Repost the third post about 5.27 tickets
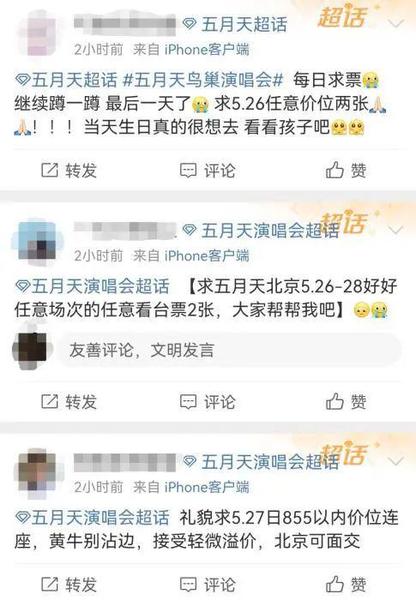 pos(69,584)
